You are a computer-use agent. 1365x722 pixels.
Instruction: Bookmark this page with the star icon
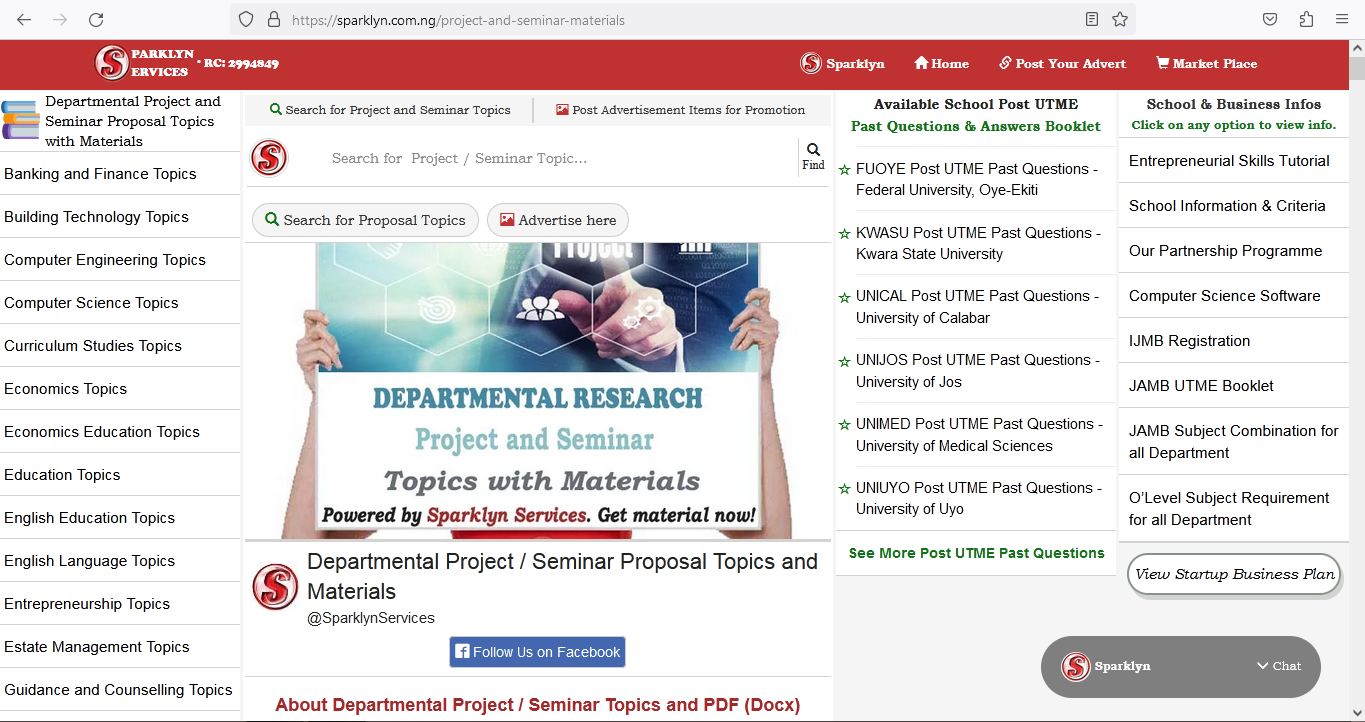[x=1120, y=20]
